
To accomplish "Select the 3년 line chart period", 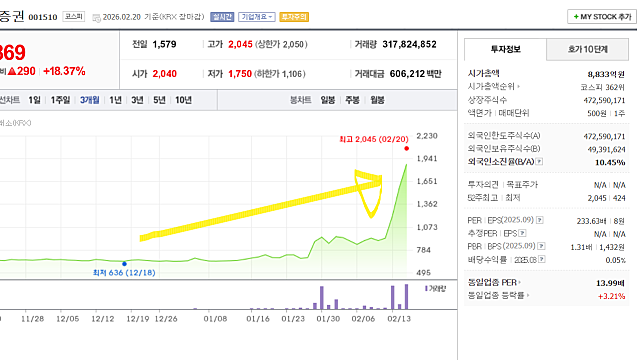I will 137,100.
